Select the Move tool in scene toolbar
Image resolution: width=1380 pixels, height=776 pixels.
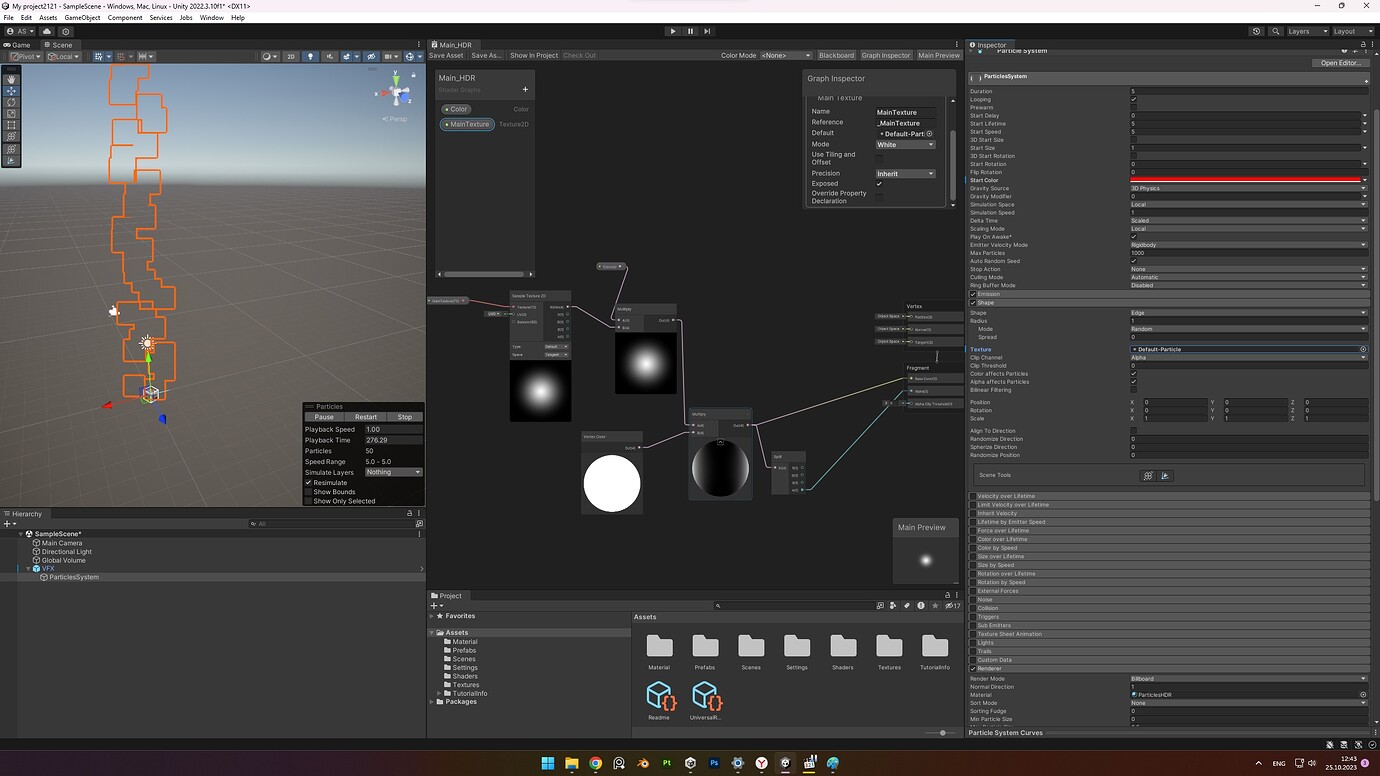pyautogui.click(x=11, y=91)
